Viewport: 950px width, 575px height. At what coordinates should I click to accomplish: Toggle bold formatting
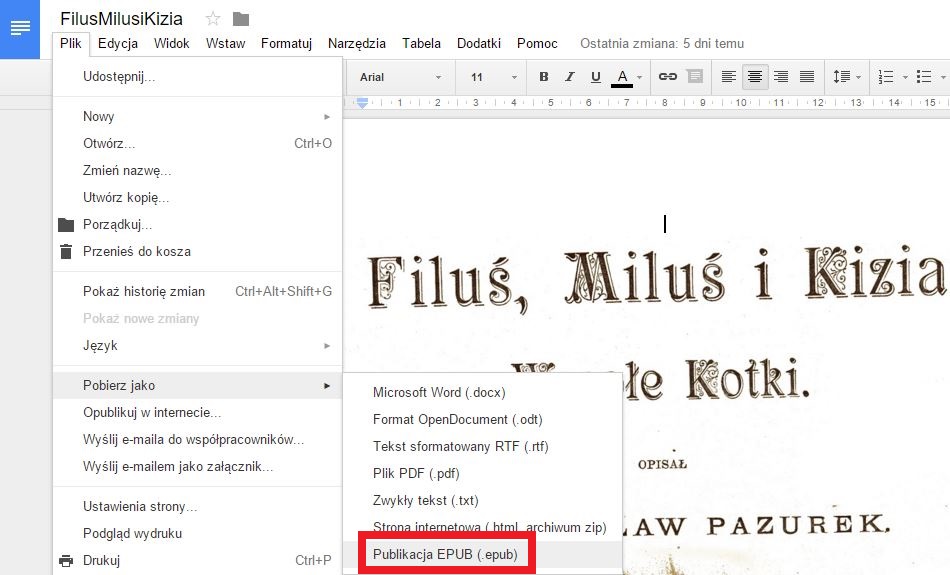point(543,77)
